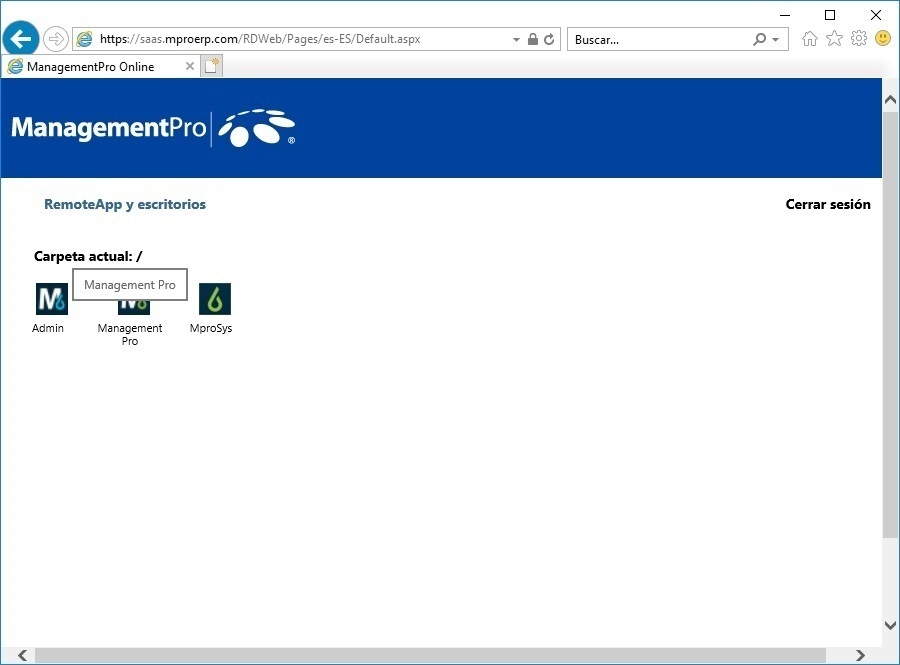Open Internet Explorer Tools with gear icon
Image resolution: width=900 pixels, height=665 pixels.
pos(858,38)
